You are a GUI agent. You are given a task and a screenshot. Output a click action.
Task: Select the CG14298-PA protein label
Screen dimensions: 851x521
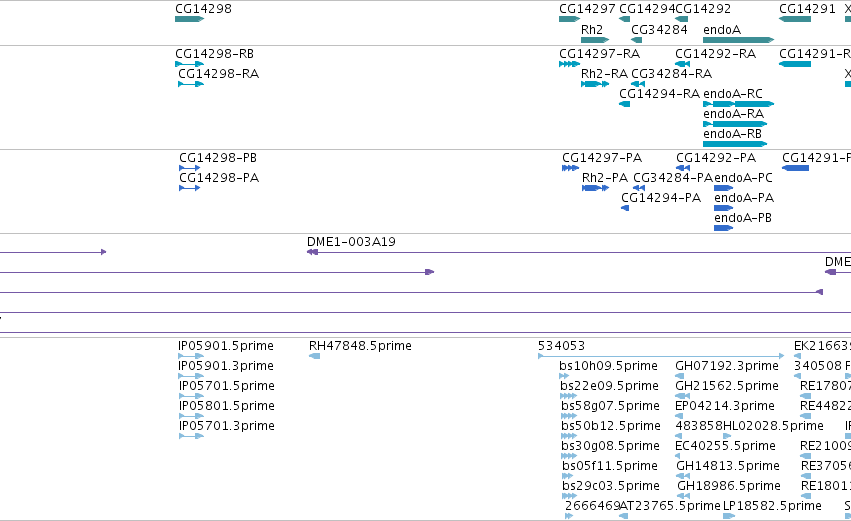(219, 178)
